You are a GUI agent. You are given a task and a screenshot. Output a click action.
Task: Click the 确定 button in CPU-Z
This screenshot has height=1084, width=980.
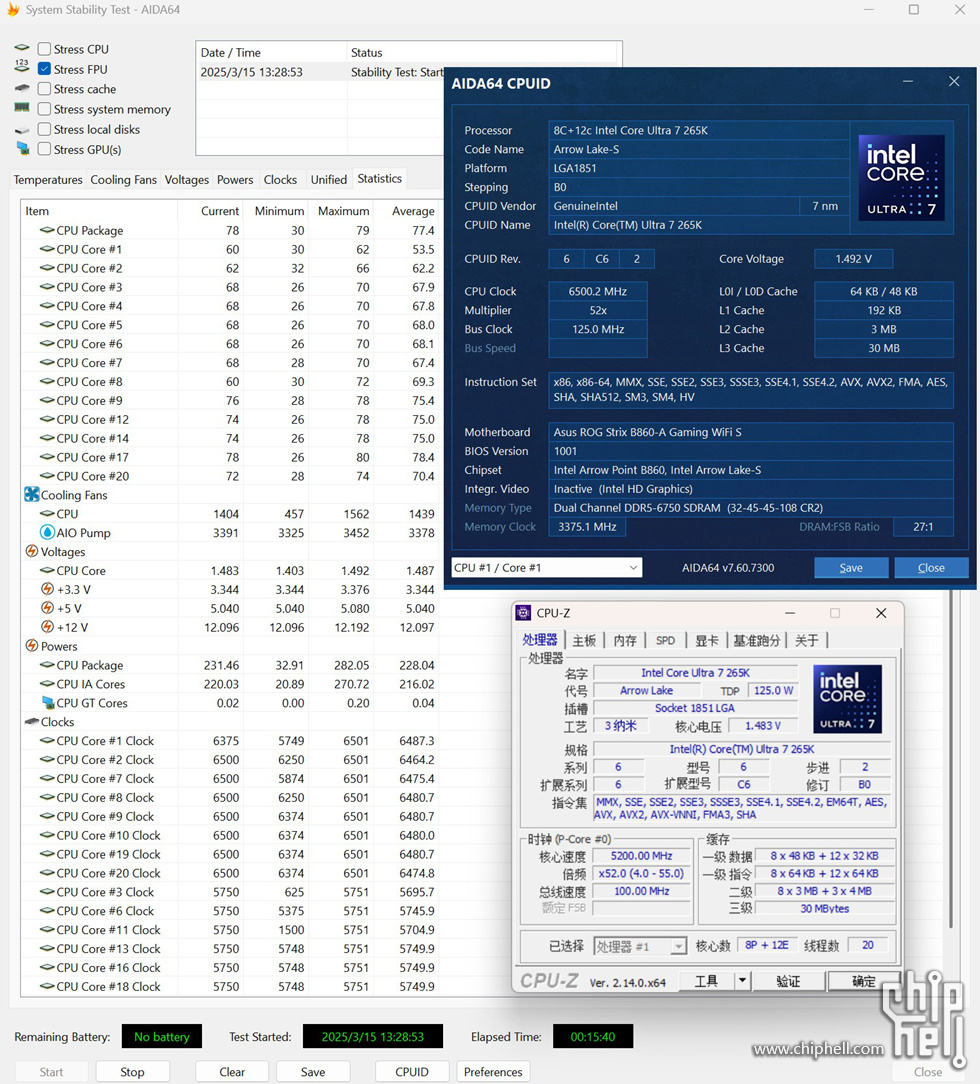(x=863, y=980)
